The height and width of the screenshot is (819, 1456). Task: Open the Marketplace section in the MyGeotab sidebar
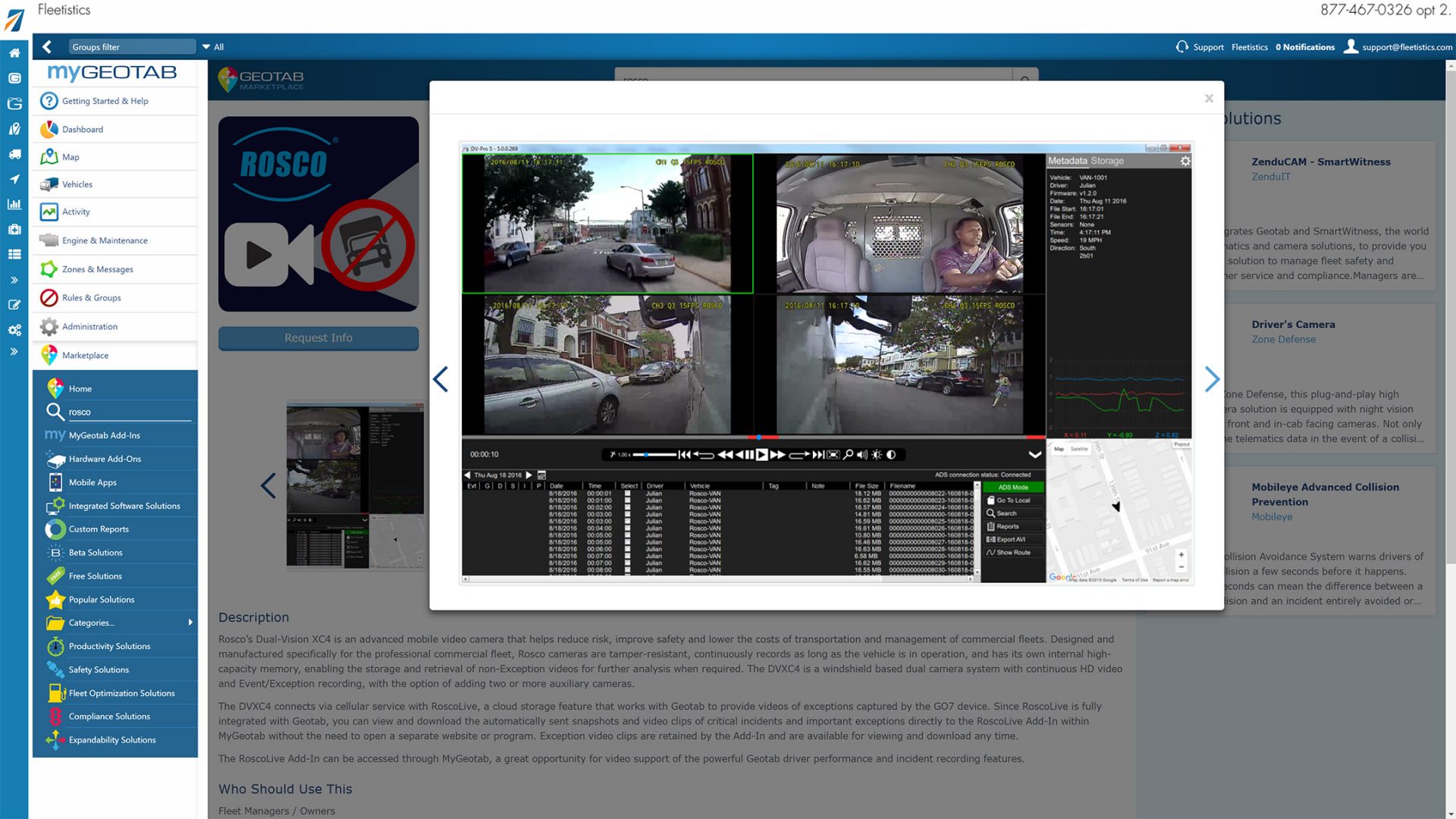point(85,355)
